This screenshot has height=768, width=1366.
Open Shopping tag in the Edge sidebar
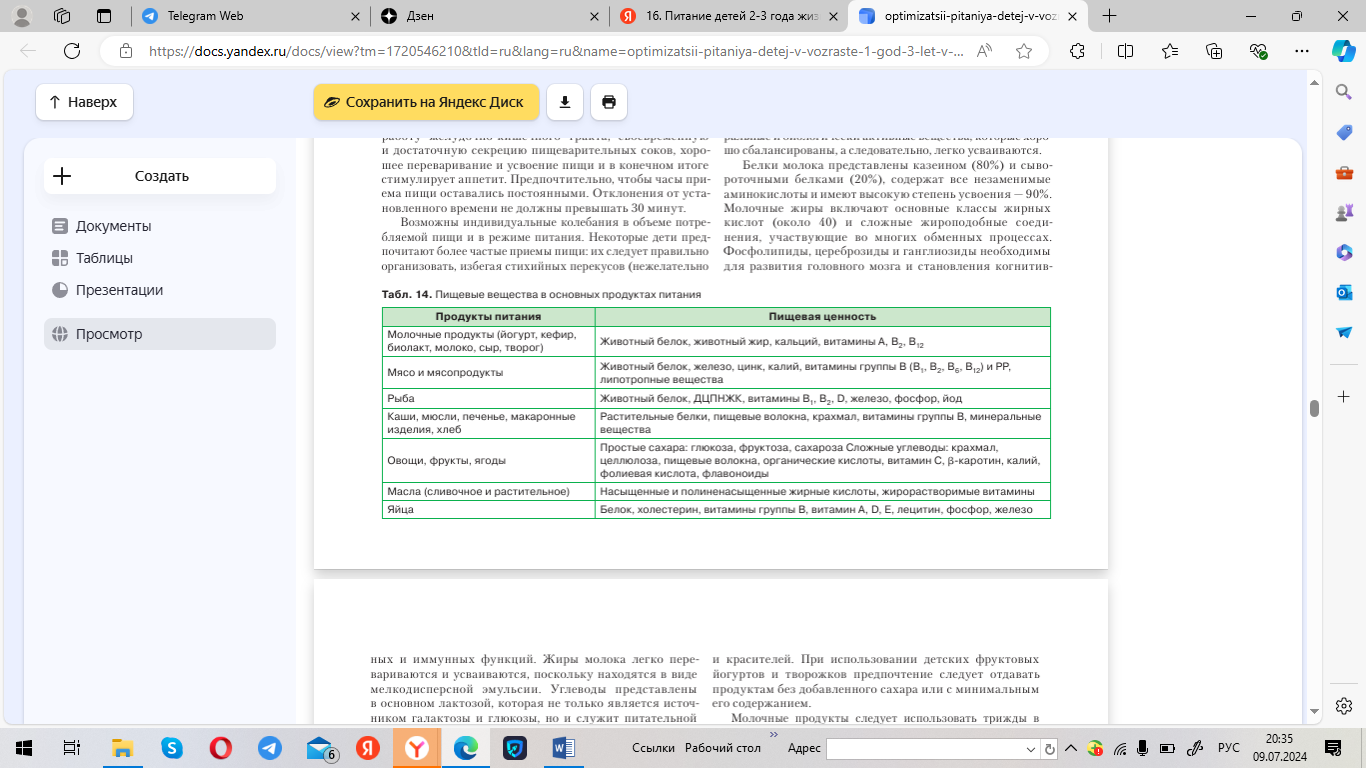[x=1344, y=132]
